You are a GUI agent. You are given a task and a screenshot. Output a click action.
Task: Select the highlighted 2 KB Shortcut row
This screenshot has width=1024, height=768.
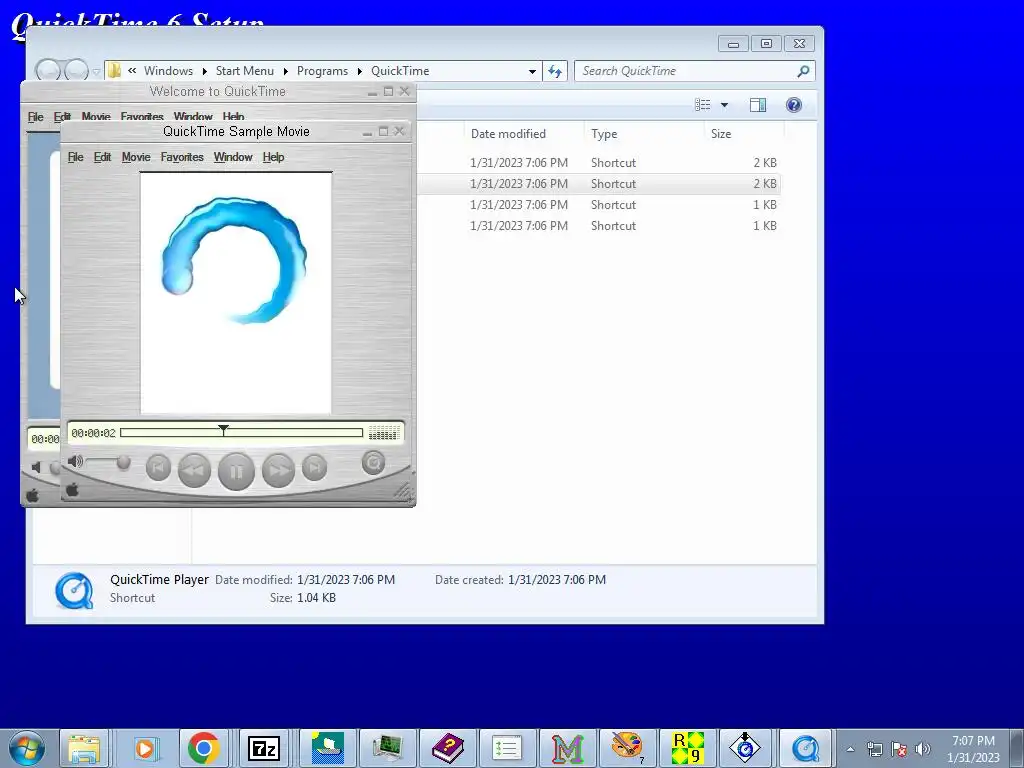pos(598,184)
